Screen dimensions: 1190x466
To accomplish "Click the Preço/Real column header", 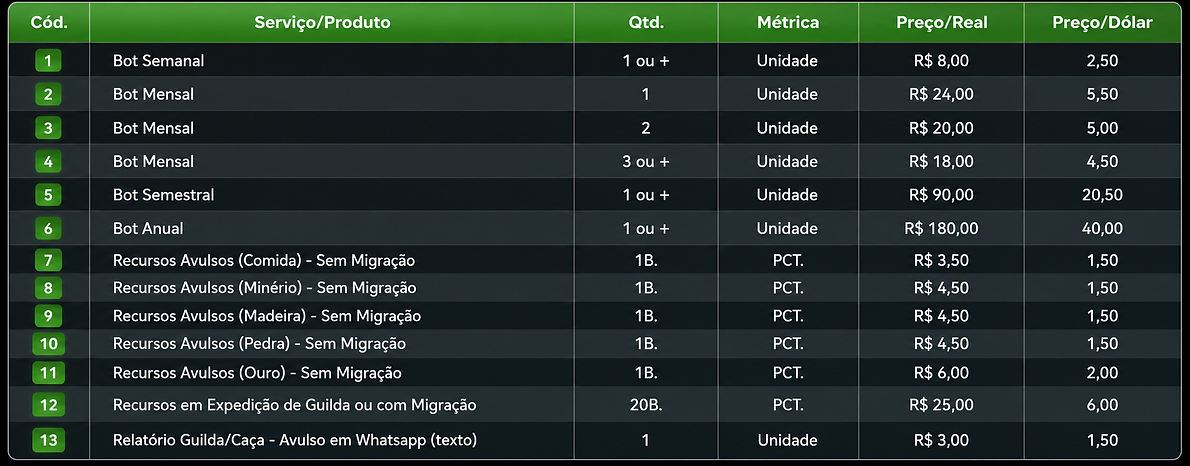I will (942, 23).
